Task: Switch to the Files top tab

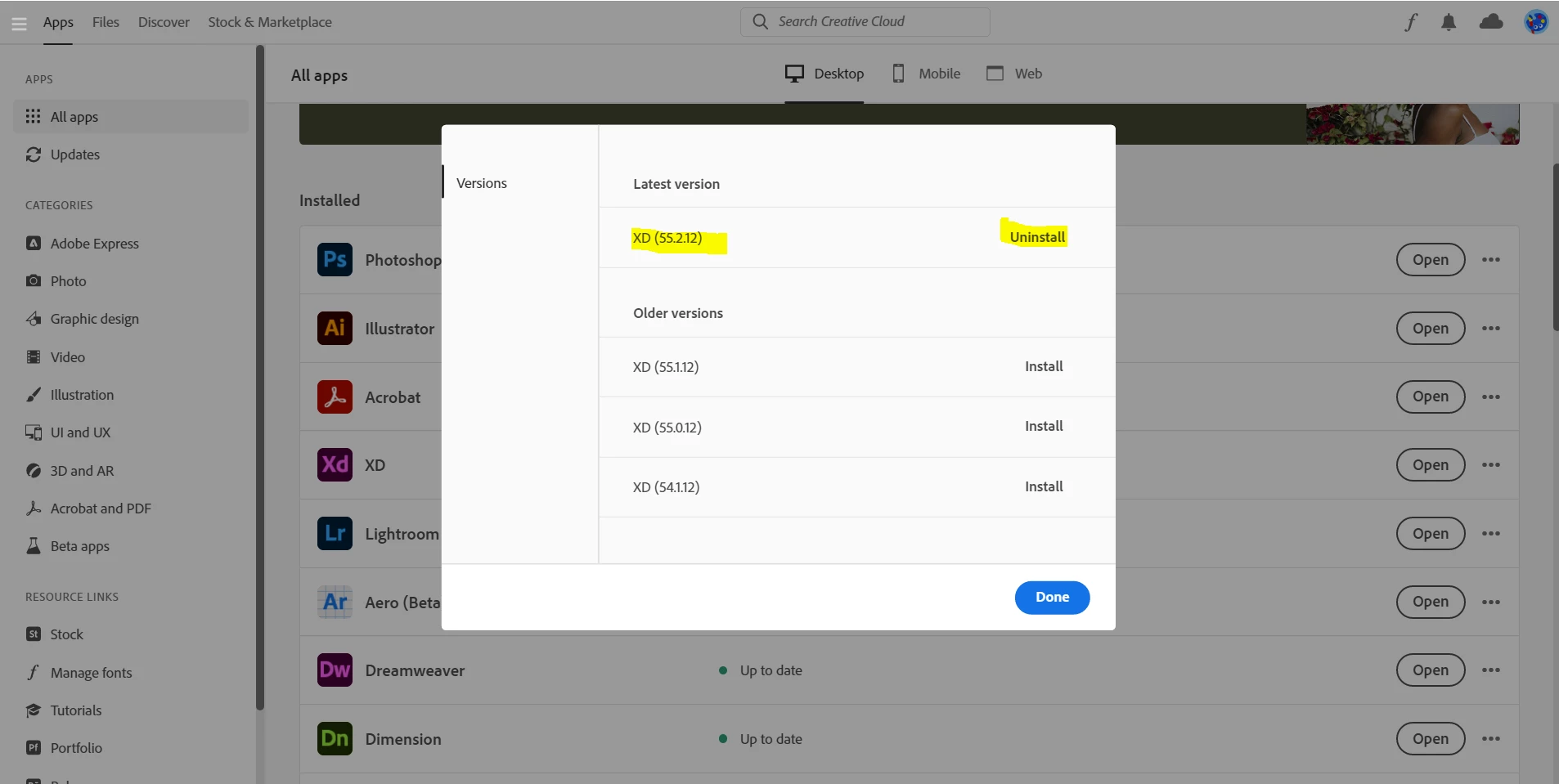Action: click(x=106, y=22)
